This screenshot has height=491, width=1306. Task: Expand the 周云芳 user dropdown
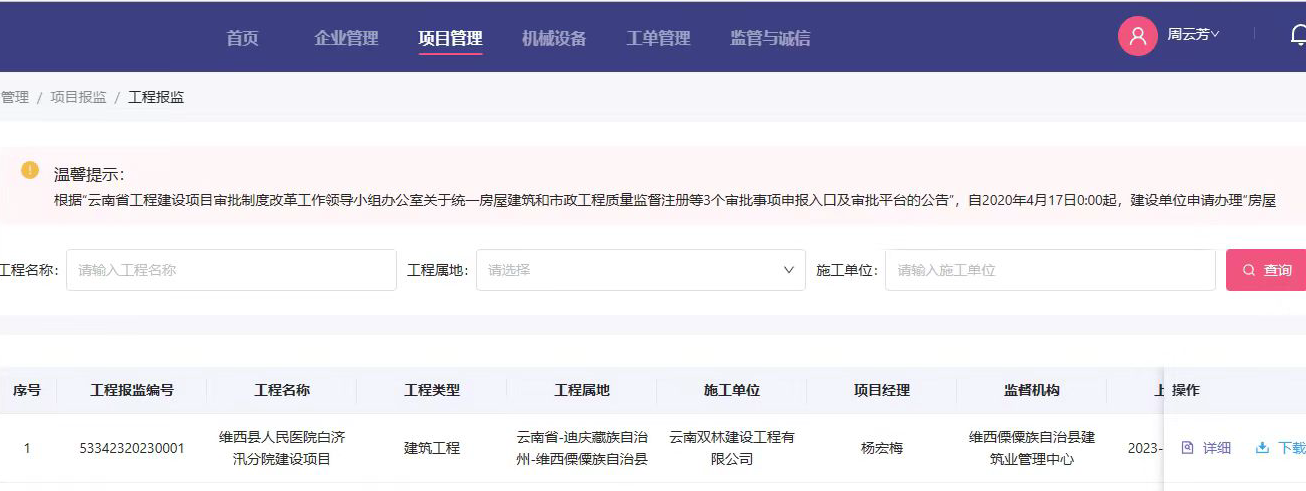pyautogui.click(x=1194, y=35)
